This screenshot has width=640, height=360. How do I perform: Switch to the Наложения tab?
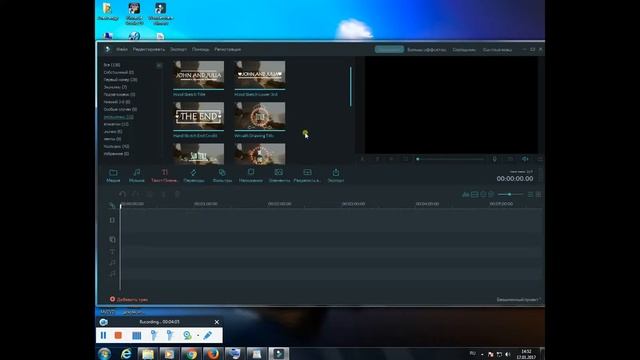click(x=251, y=176)
